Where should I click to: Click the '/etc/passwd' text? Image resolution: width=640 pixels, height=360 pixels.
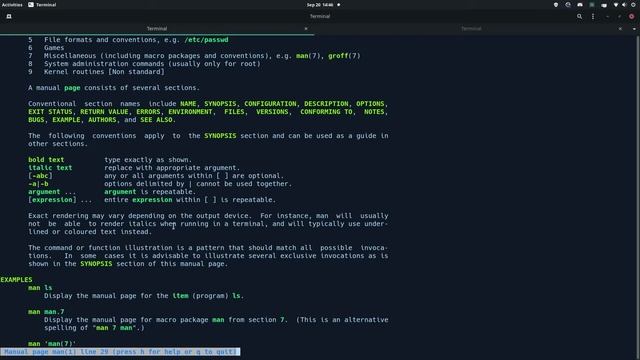206,40
